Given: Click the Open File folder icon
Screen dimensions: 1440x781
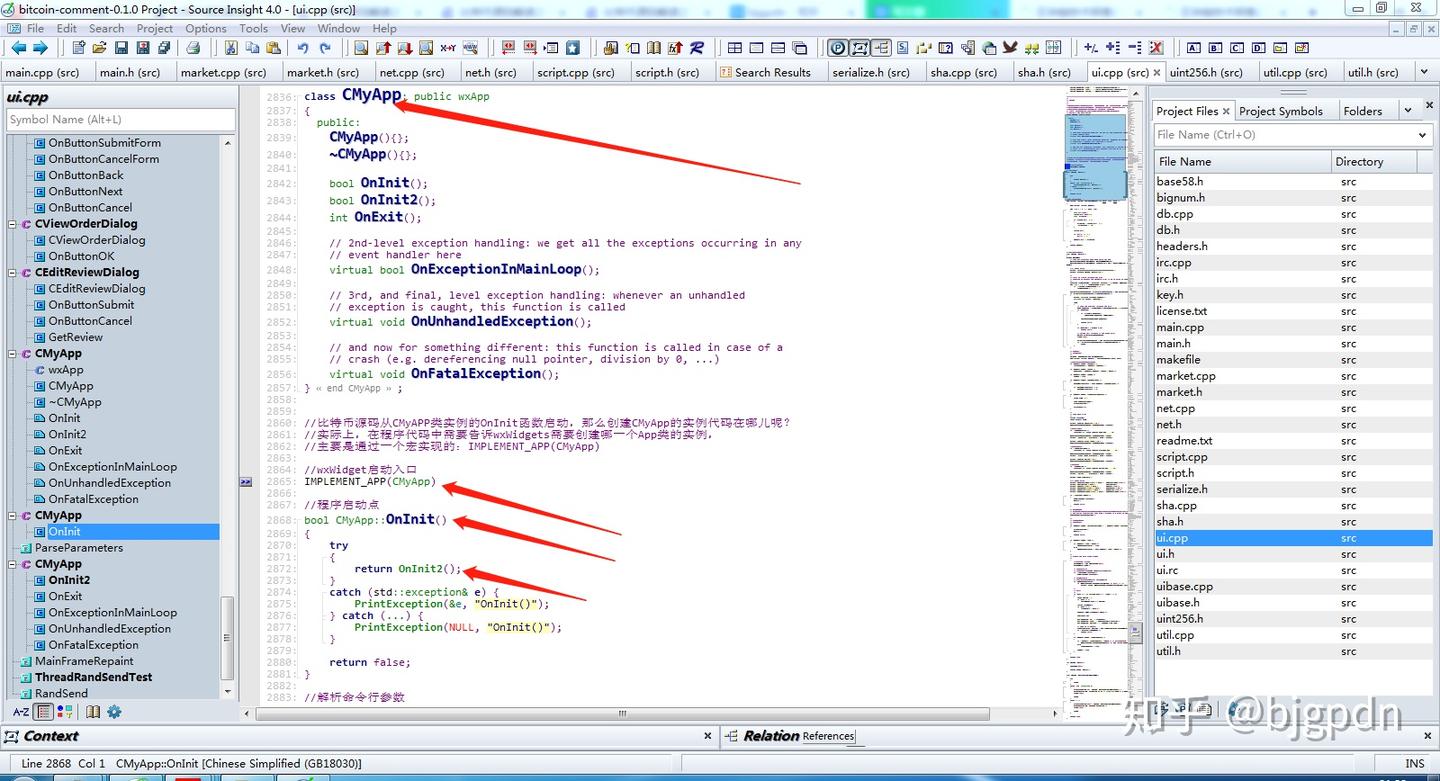Looking at the screenshot, I should [x=99, y=48].
